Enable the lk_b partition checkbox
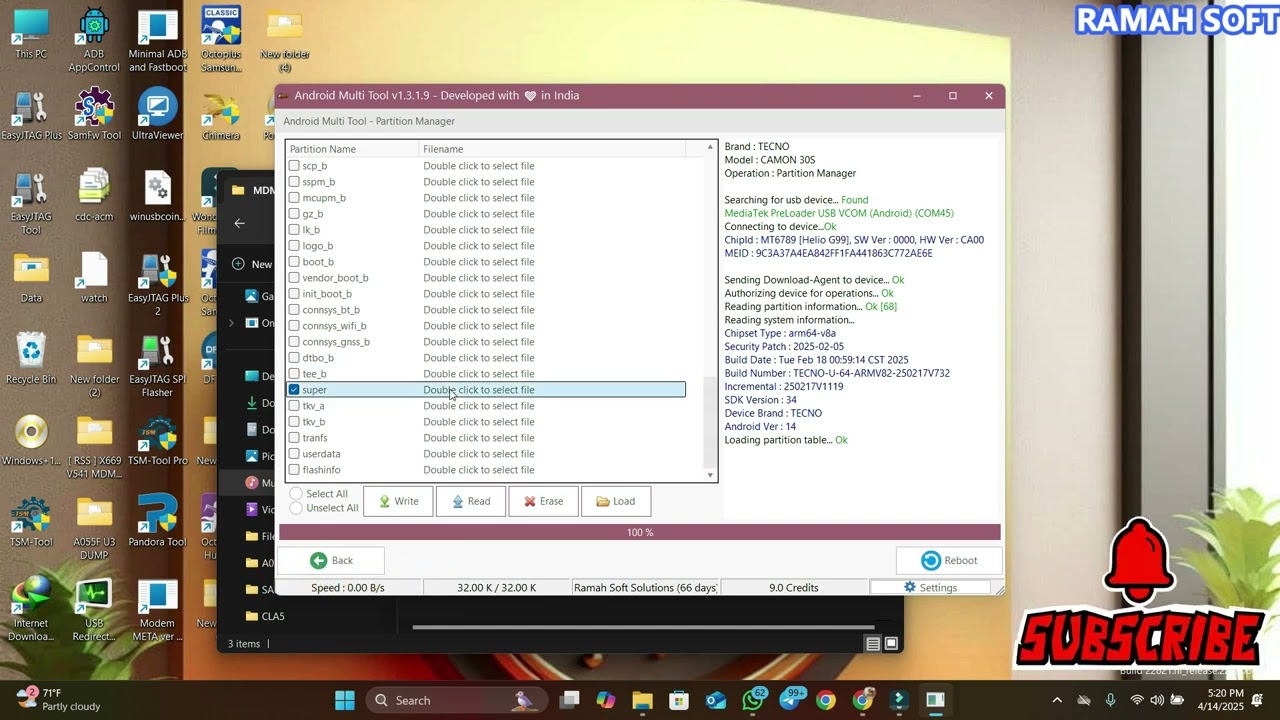The height and width of the screenshot is (720, 1280). pos(294,230)
